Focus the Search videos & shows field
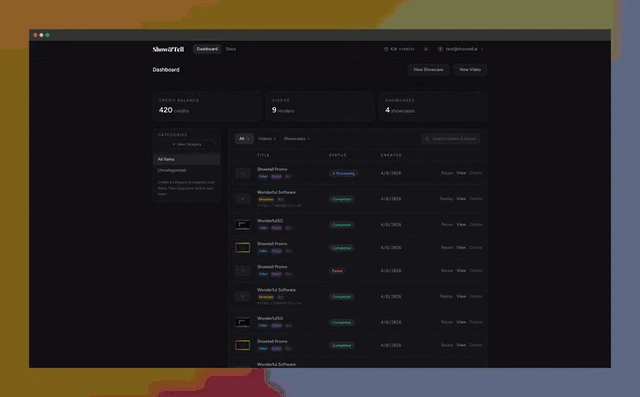 451,139
